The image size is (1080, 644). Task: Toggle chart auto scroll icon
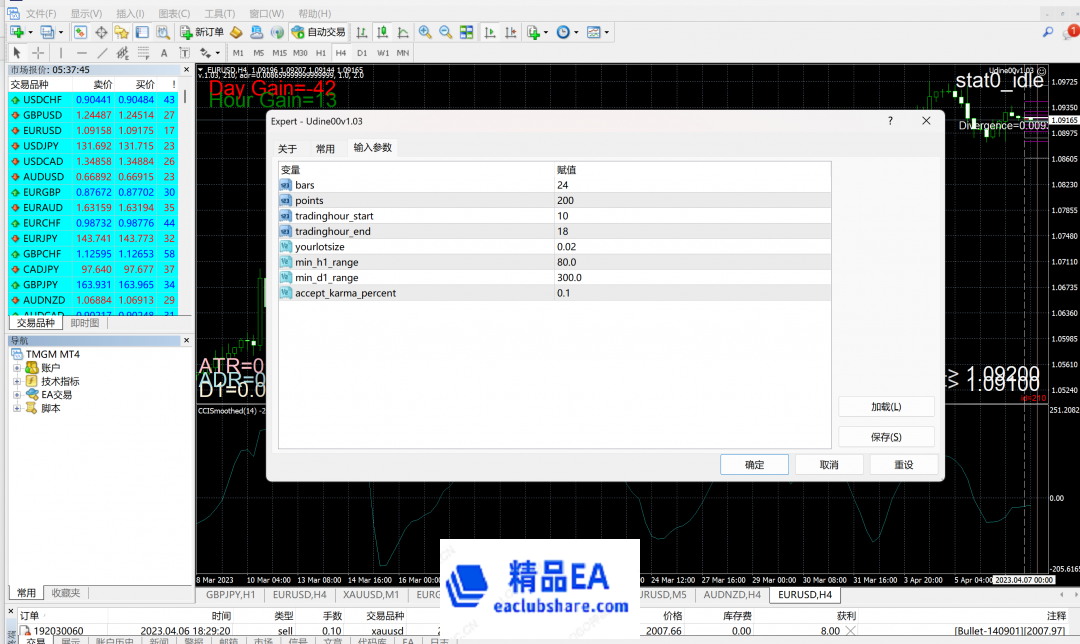(x=490, y=32)
